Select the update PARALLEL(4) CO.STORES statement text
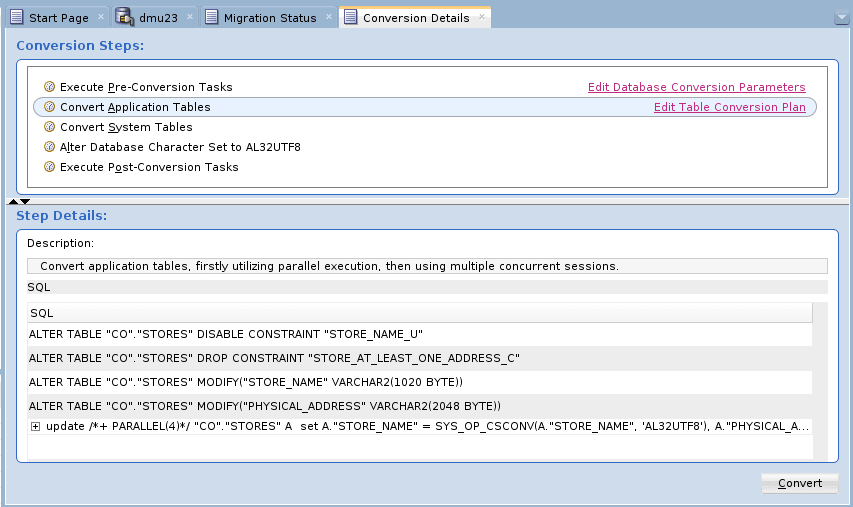Image resolution: width=853 pixels, height=507 pixels. click(x=428, y=426)
